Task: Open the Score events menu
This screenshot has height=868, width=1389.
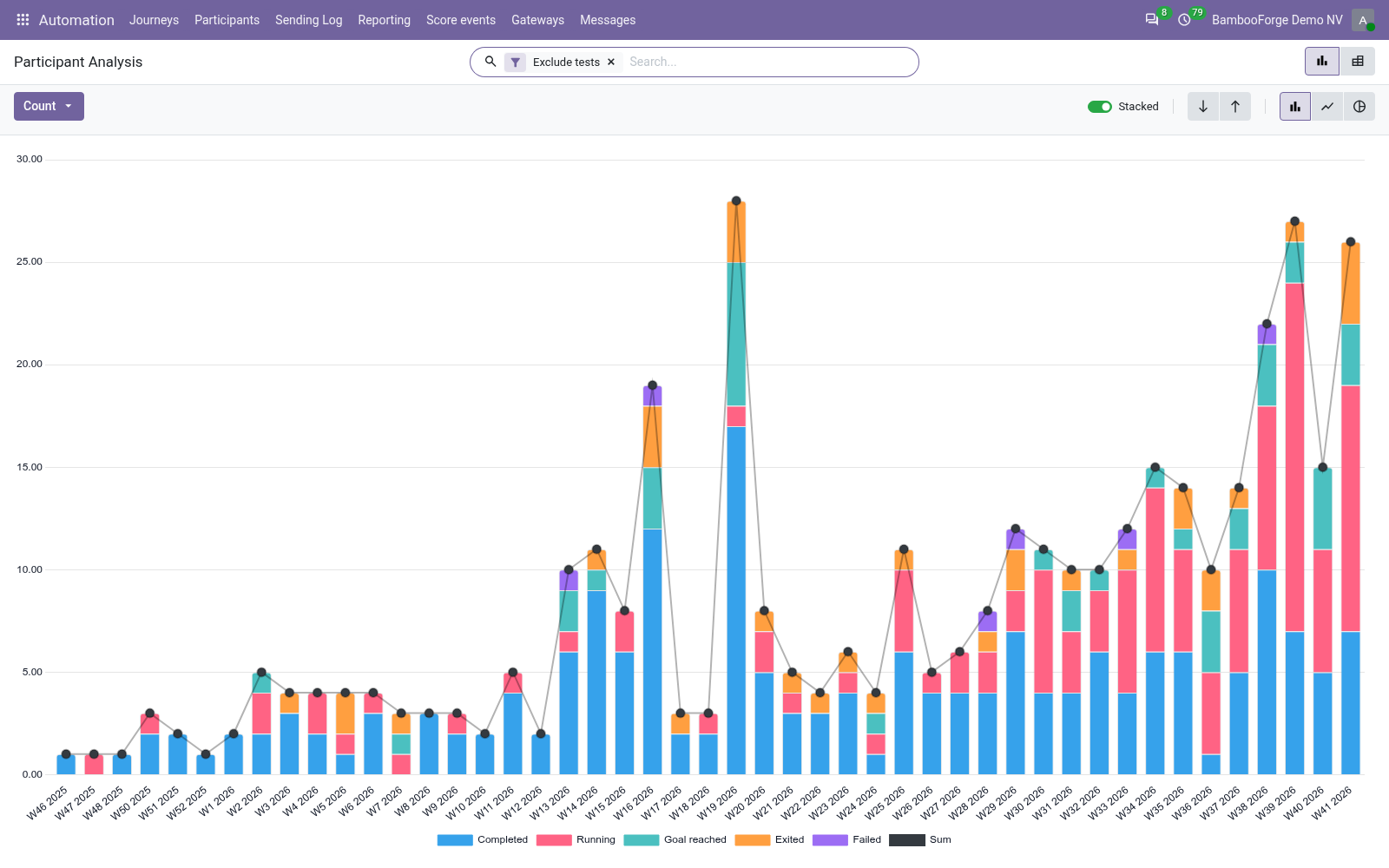Action: [461, 20]
